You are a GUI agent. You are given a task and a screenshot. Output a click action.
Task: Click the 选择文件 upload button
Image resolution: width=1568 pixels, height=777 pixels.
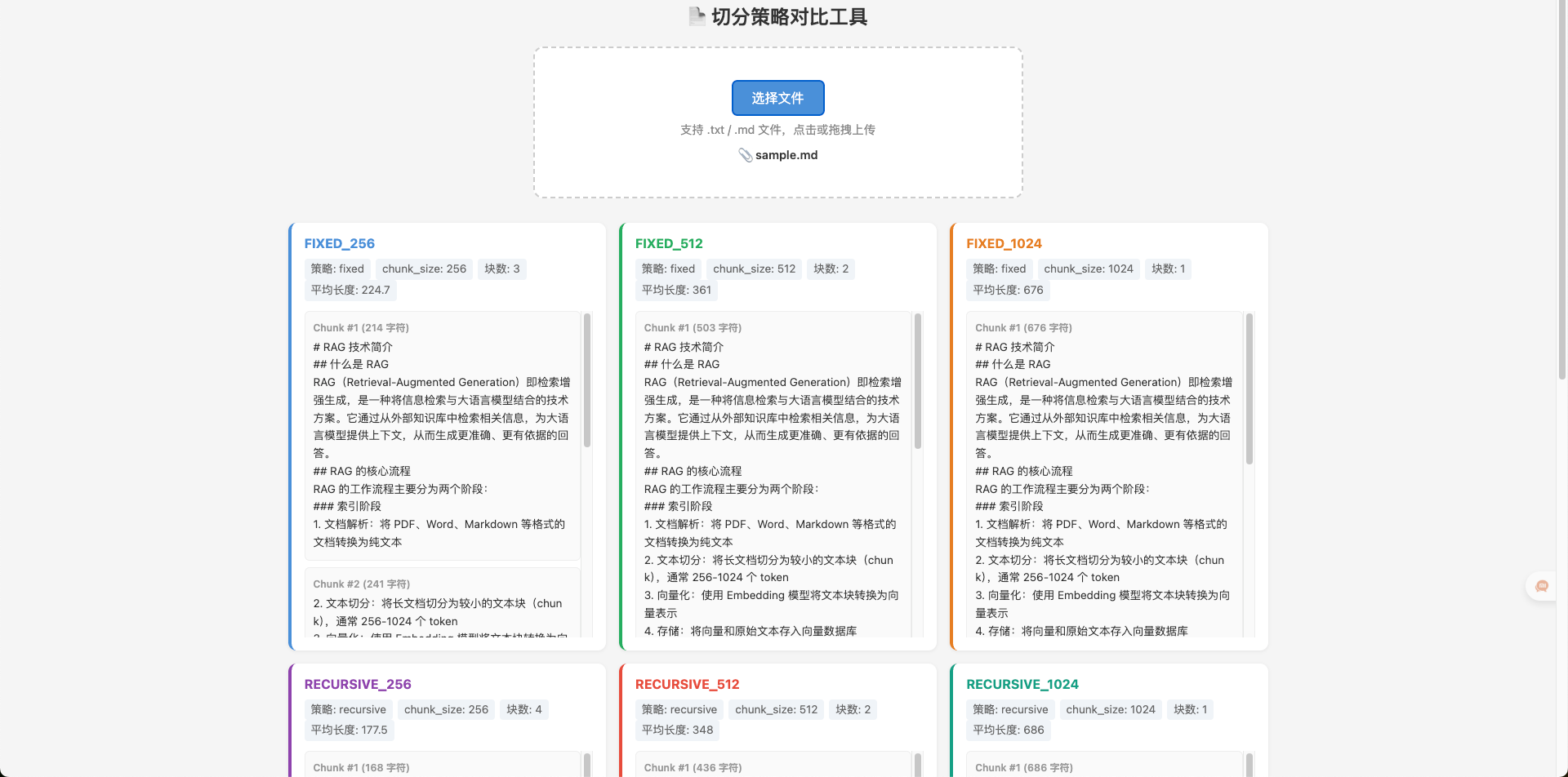coord(777,98)
